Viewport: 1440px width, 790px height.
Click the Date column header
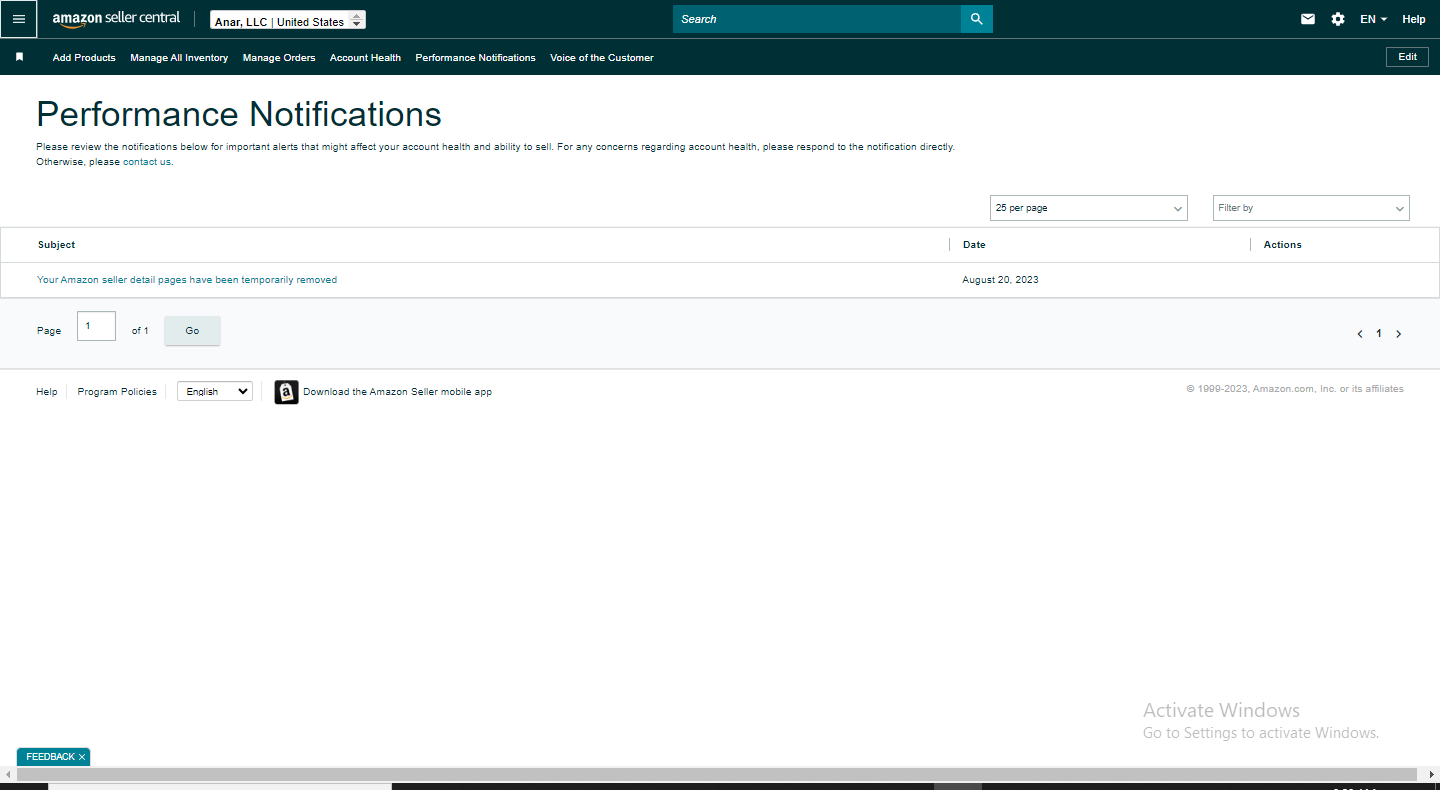click(x=974, y=245)
